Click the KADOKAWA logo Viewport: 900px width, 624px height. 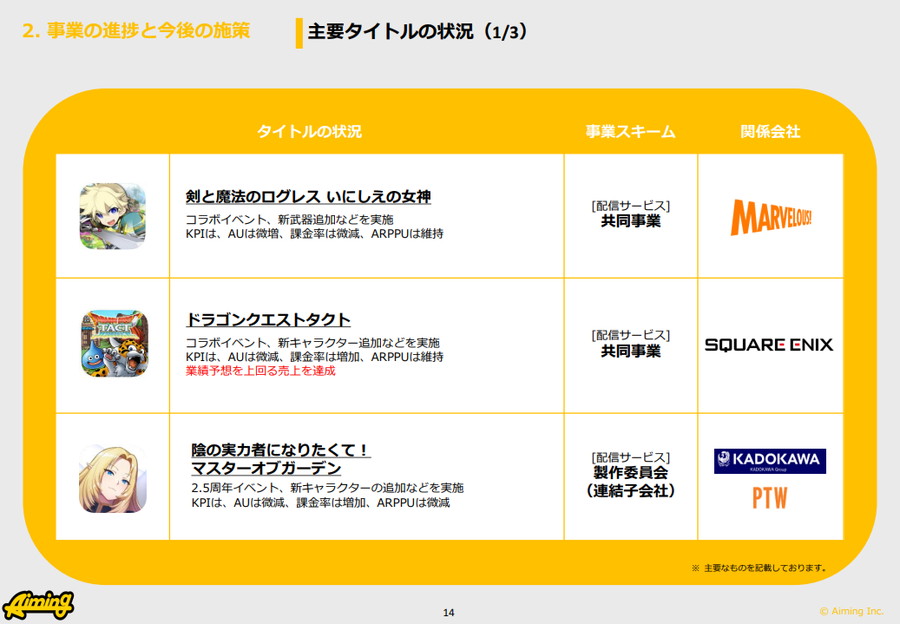point(769,461)
